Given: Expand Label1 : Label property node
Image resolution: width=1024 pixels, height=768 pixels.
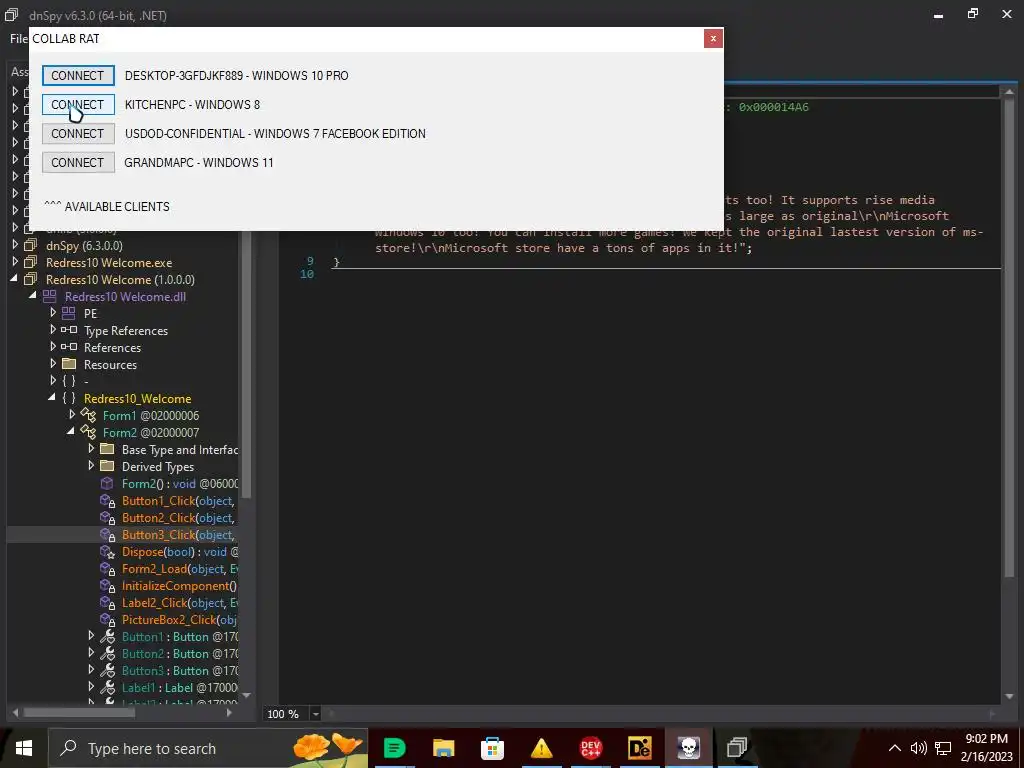Looking at the screenshot, I should click(91, 687).
